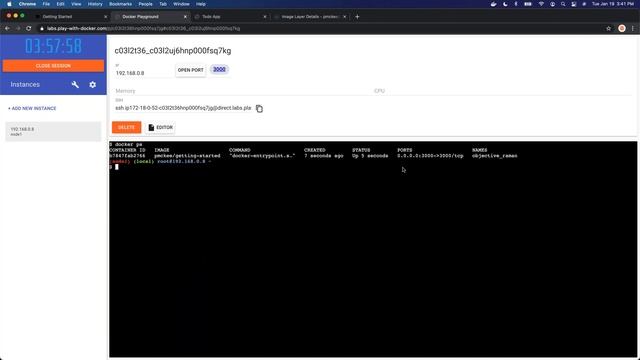This screenshot has width=640, height=360.
Task: Open the Chrome profile avatar
Action: [x=622, y=28]
